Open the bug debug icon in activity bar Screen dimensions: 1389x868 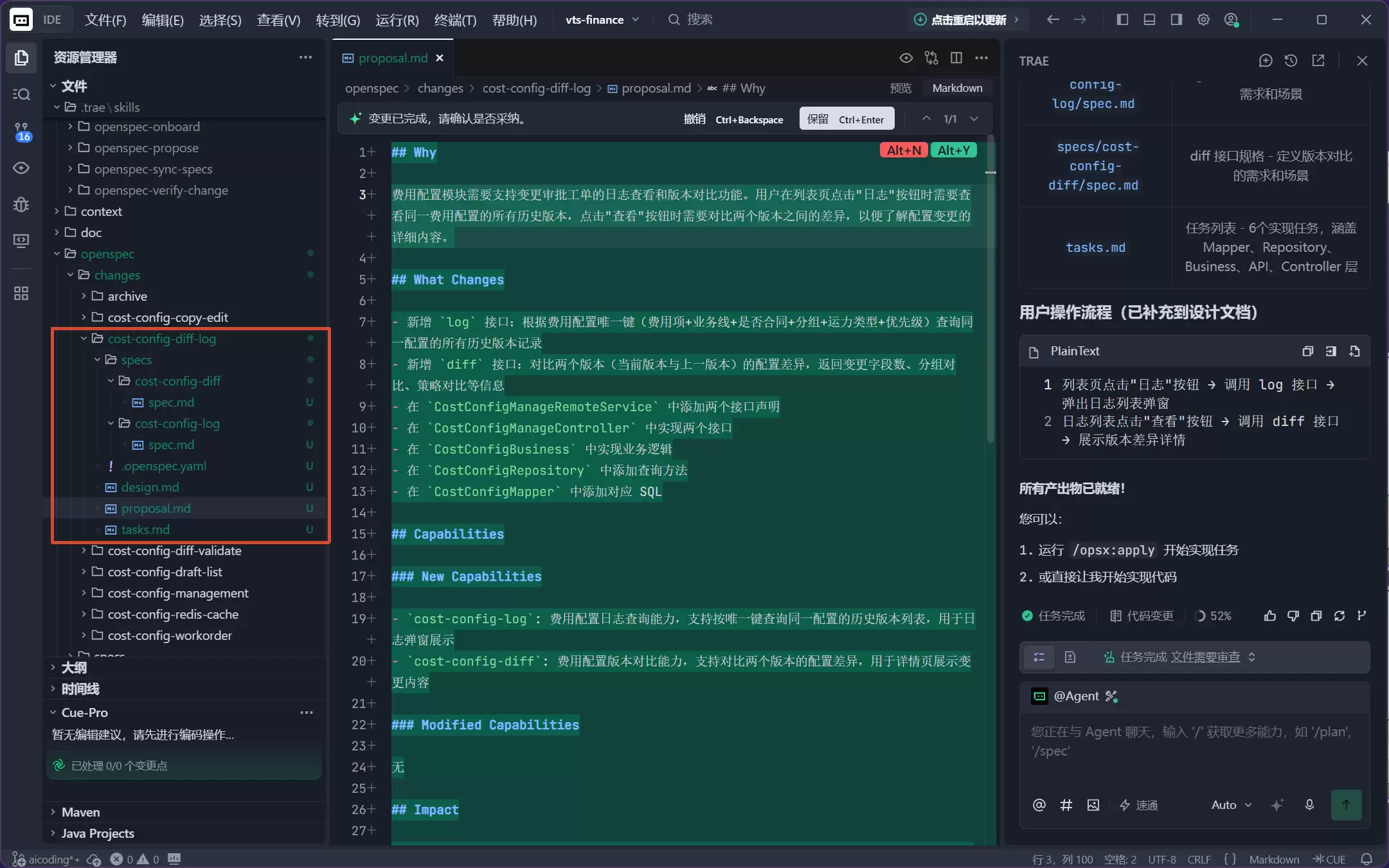click(21, 204)
